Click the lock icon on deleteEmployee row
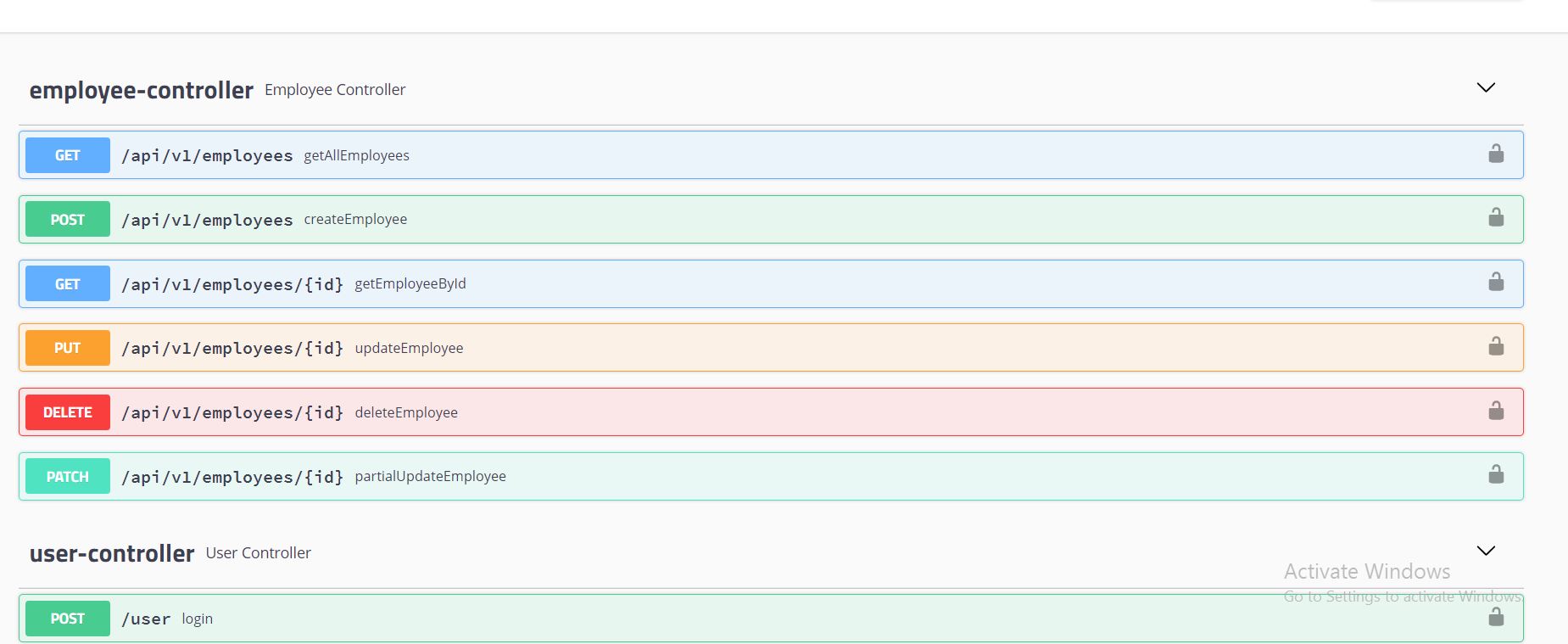Viewport: 1568px width, 644px height. tap(1496, 411)
